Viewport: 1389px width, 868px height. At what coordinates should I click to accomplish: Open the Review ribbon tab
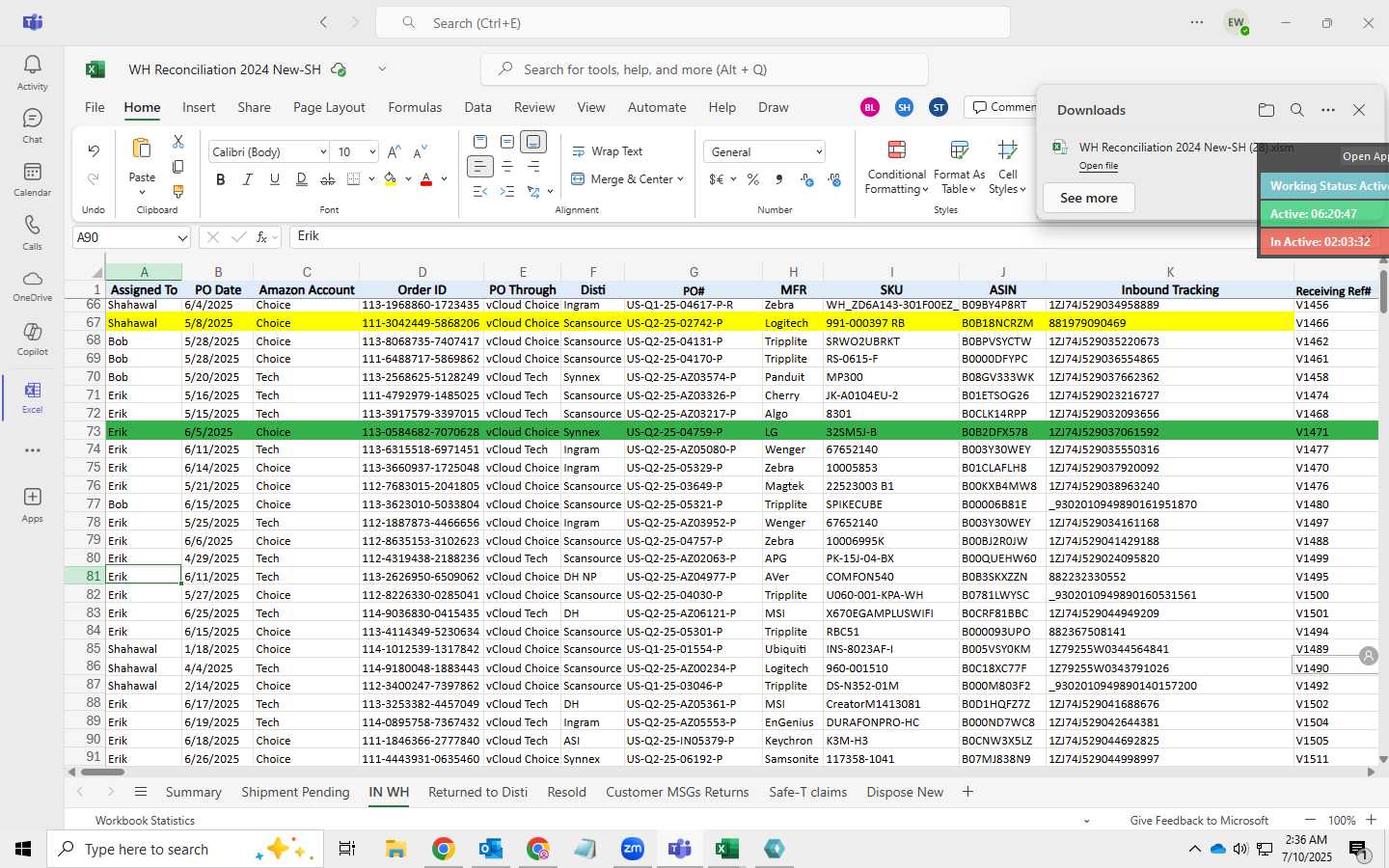[x=534, y=107]
